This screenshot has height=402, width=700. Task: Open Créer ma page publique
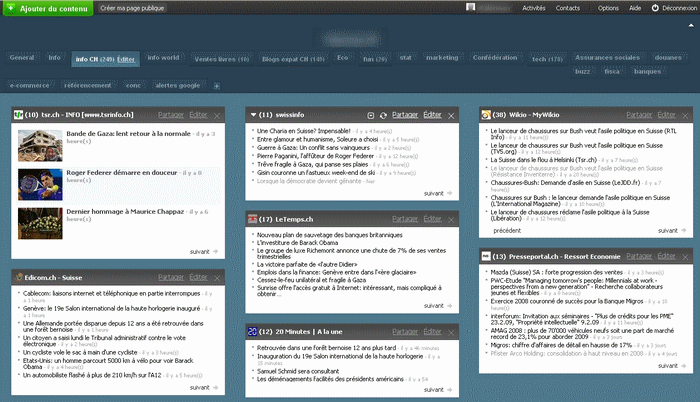(132, 8)
